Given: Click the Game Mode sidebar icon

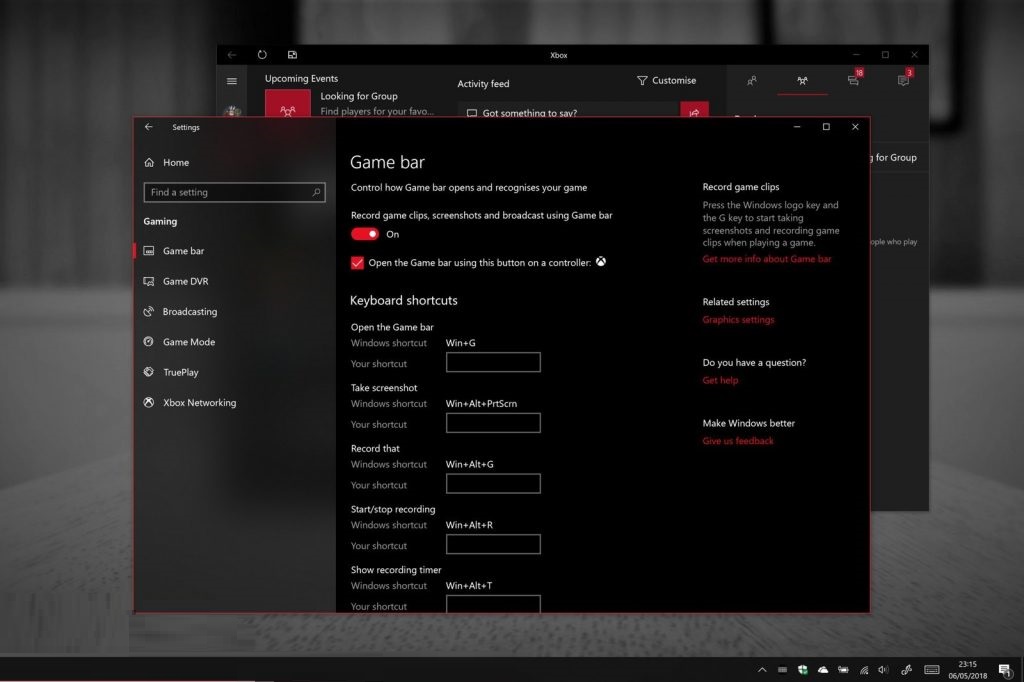Looking at the screenshot, I should click(149, 342).
